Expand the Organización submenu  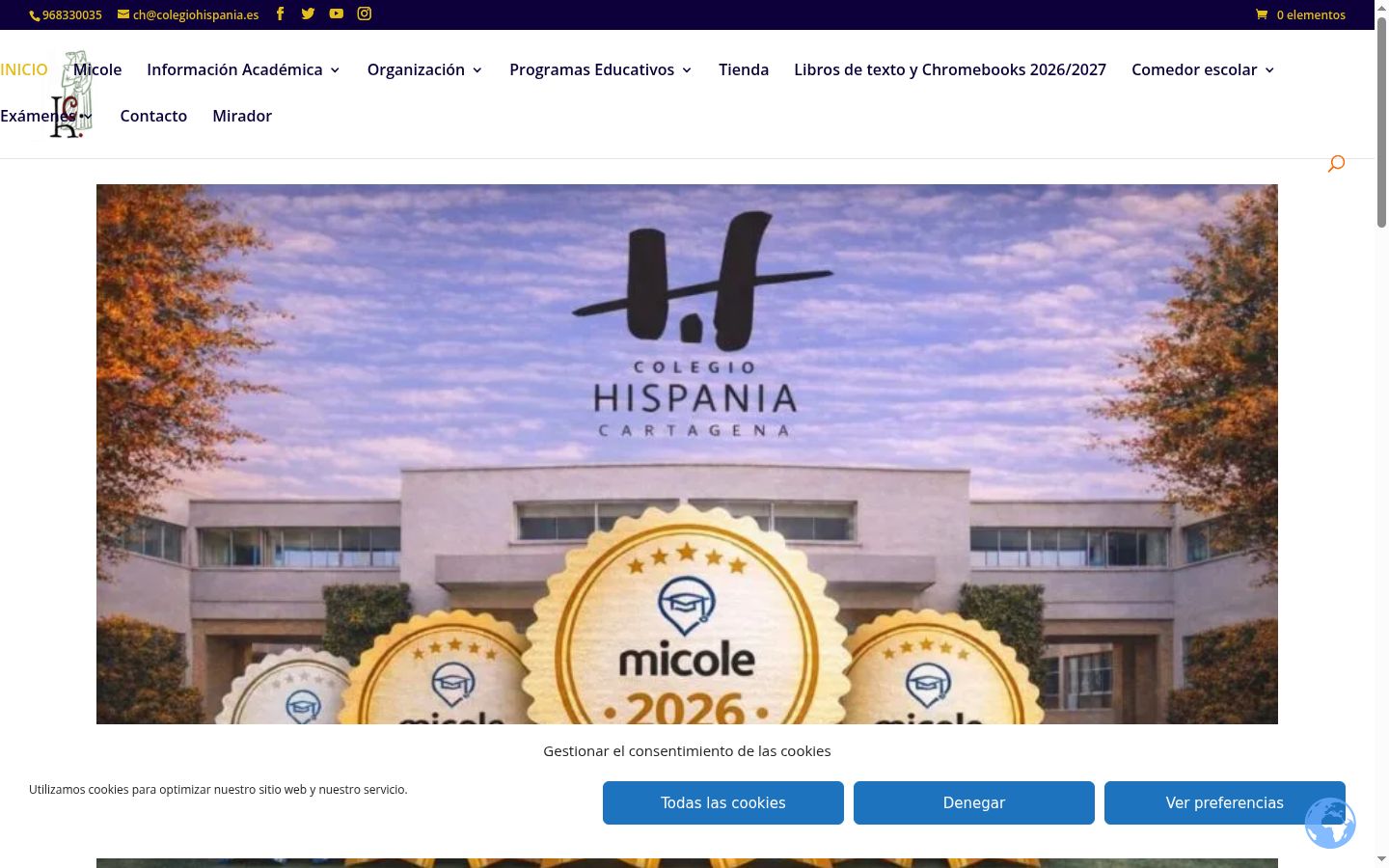(477, 70)
